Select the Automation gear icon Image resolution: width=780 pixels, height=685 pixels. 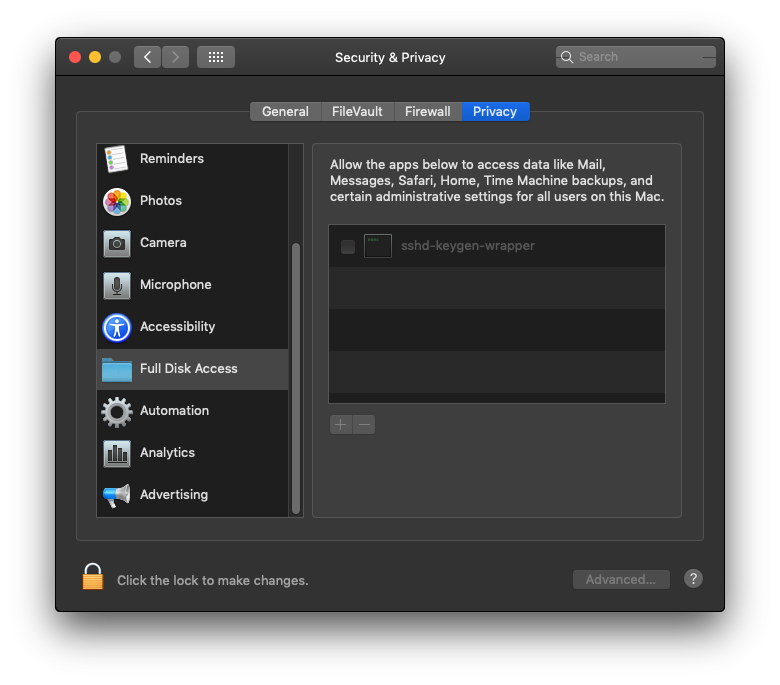(117, 411)
